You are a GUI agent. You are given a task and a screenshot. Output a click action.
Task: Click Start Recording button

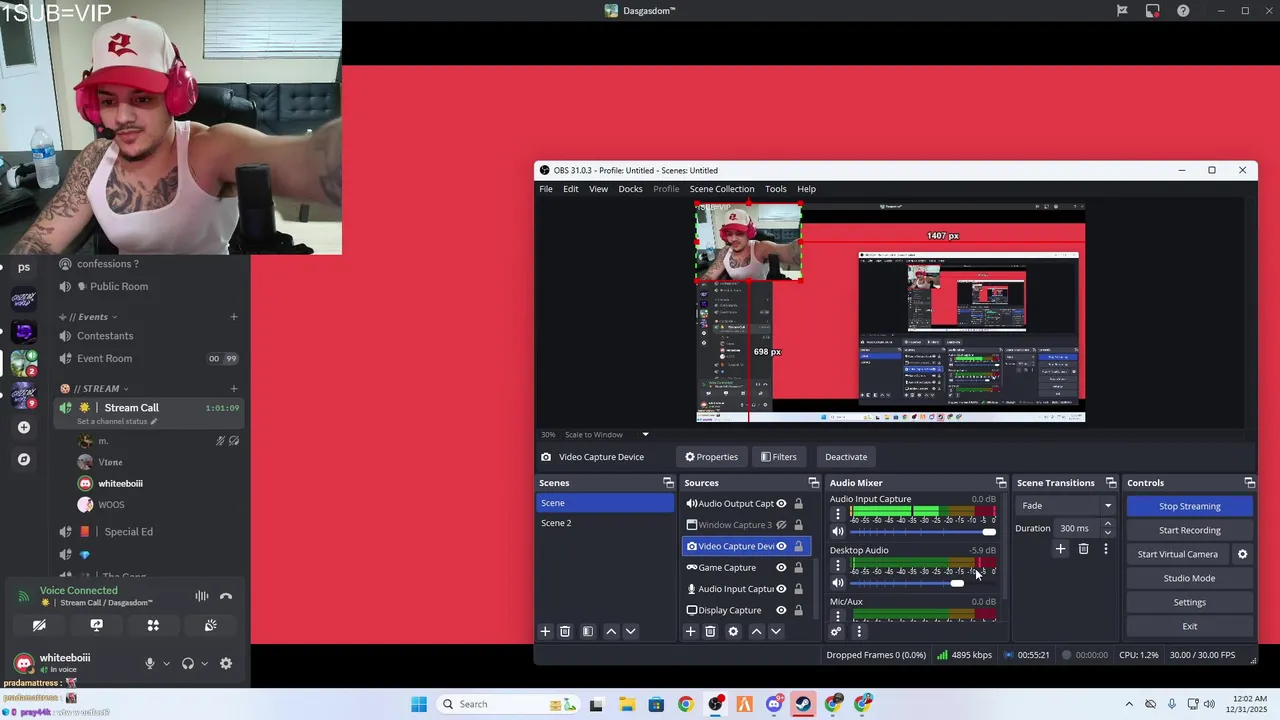point(1189,530)
